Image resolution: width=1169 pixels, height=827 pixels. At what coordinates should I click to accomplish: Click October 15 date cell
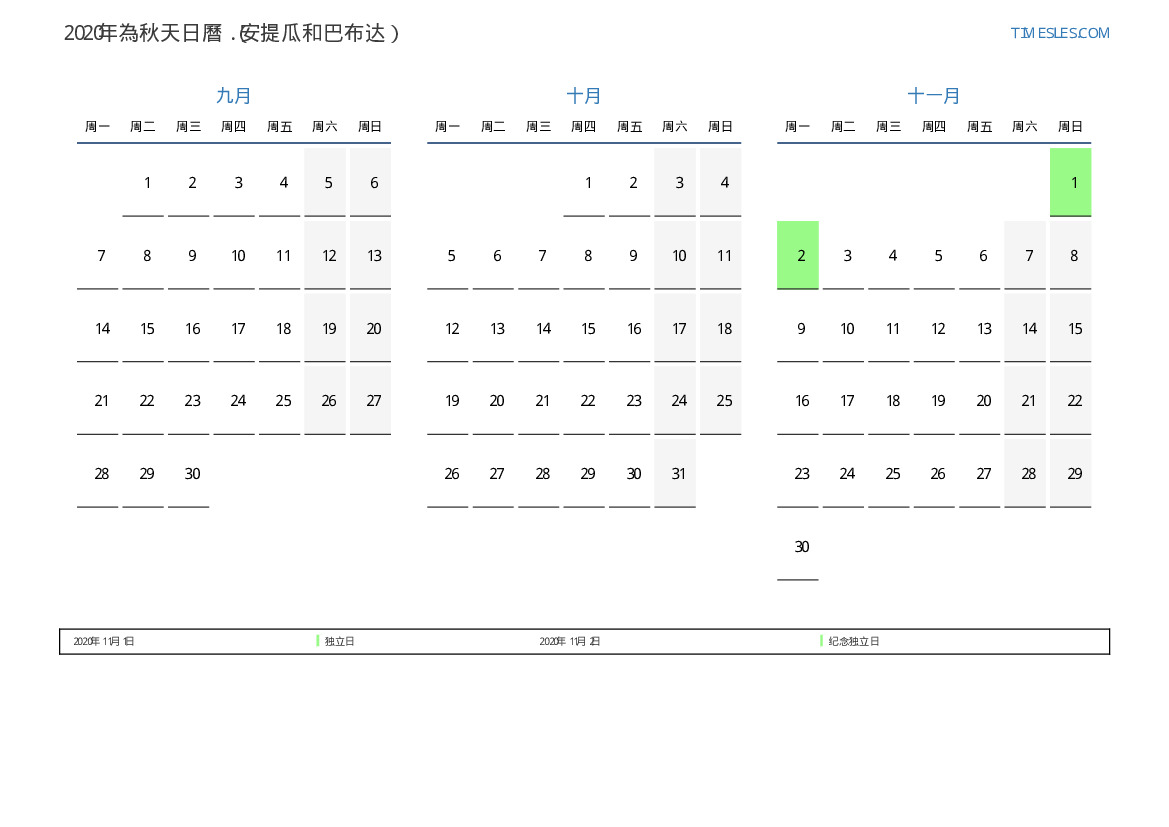588,328
